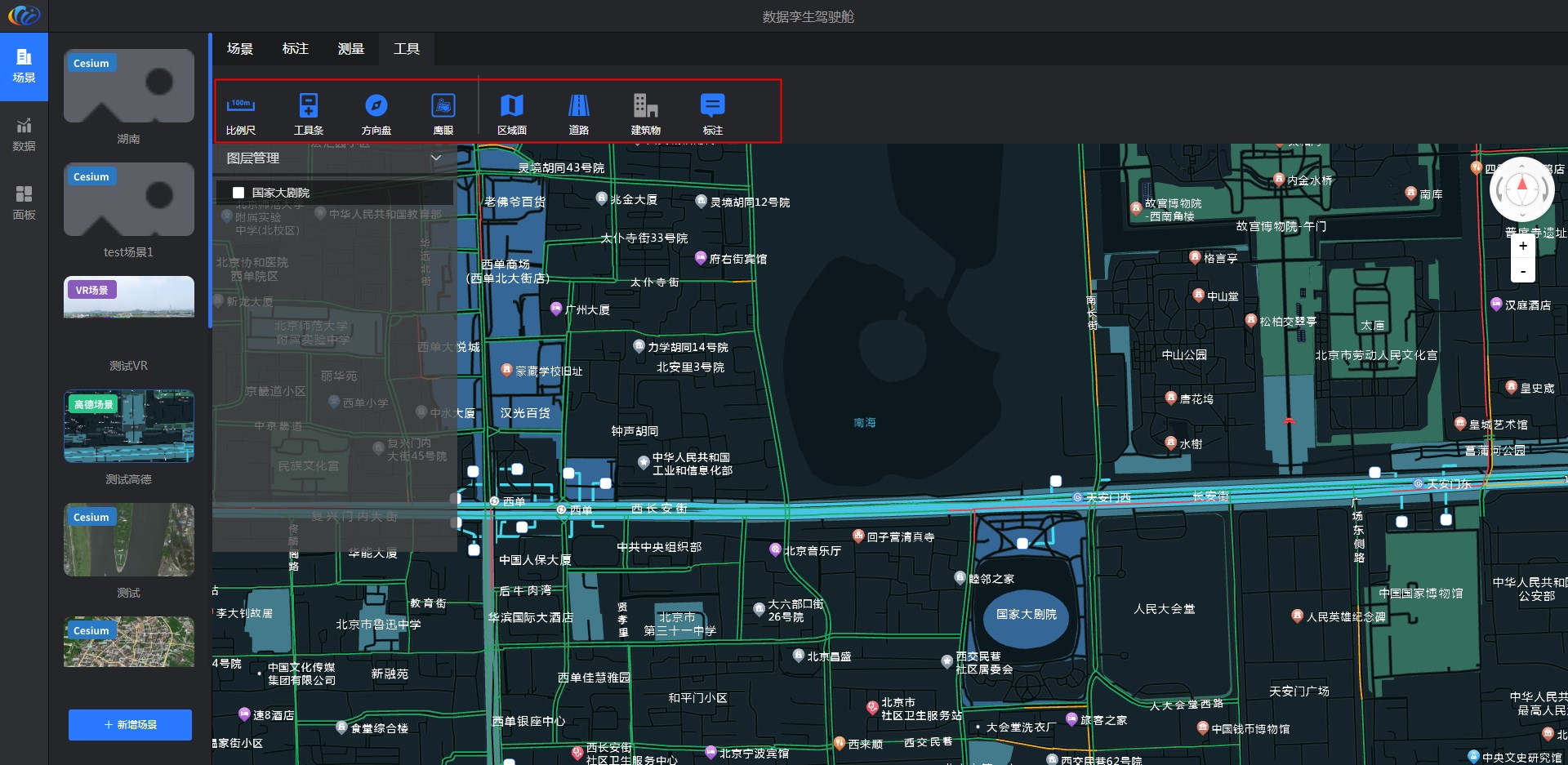1568x765 pixels.
Task: Show the 区域面 area layer icon
Action: click(x=511, y=106)
